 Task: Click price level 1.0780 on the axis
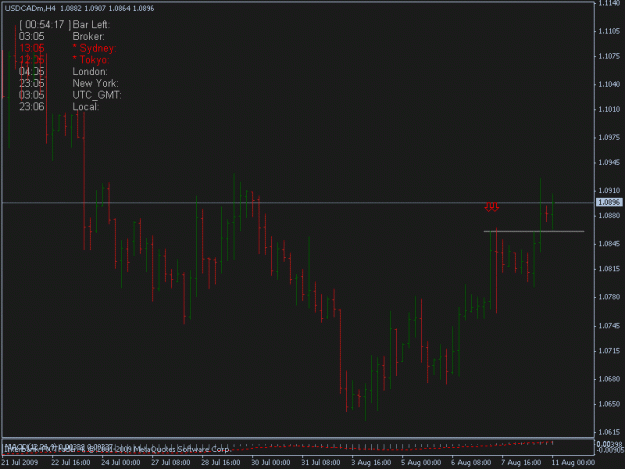point(609,297)
